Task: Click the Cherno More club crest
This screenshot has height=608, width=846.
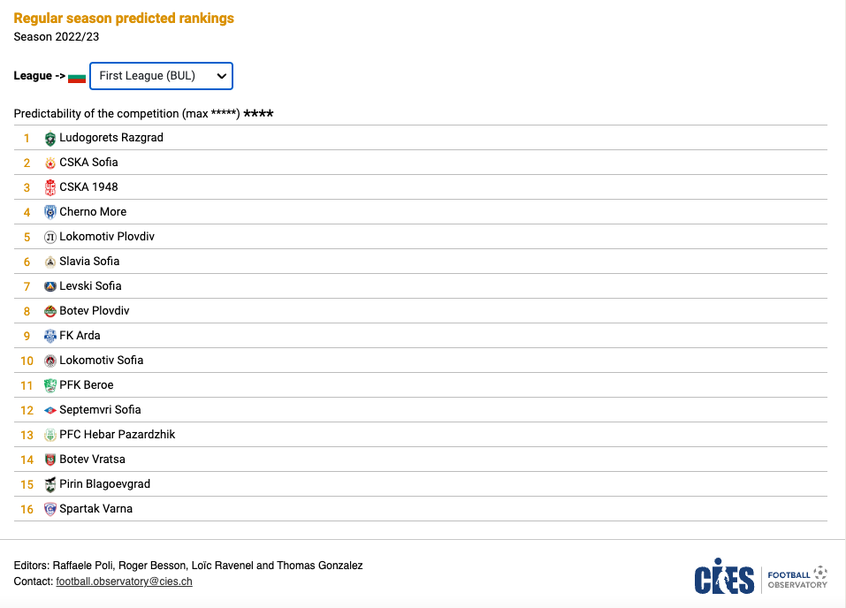Action: pos(50,212)
